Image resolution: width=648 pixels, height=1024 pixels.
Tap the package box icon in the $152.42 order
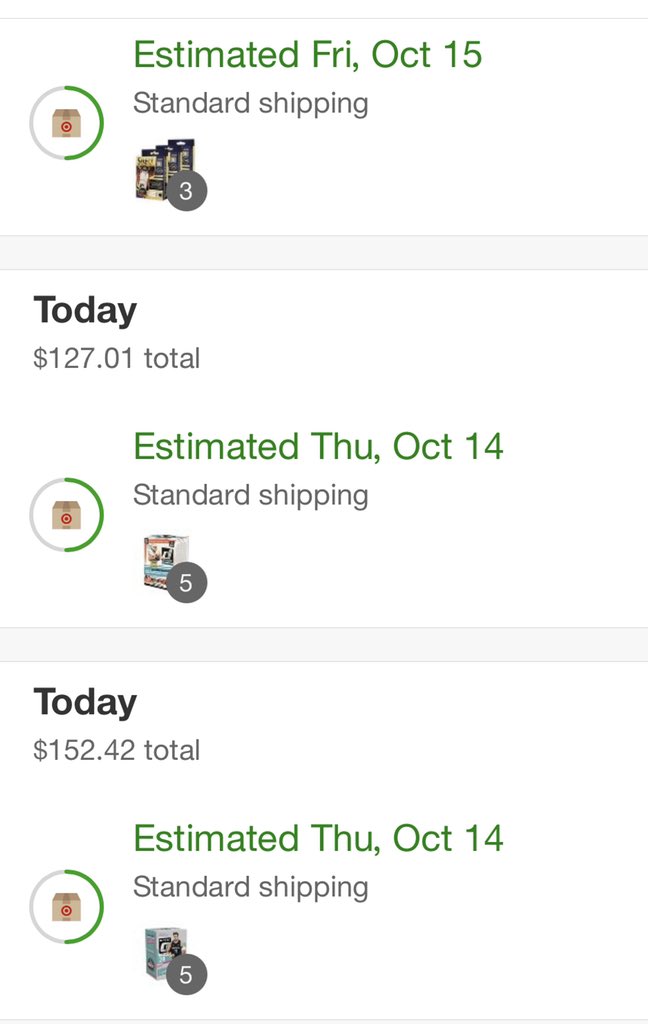coord(66,908)
